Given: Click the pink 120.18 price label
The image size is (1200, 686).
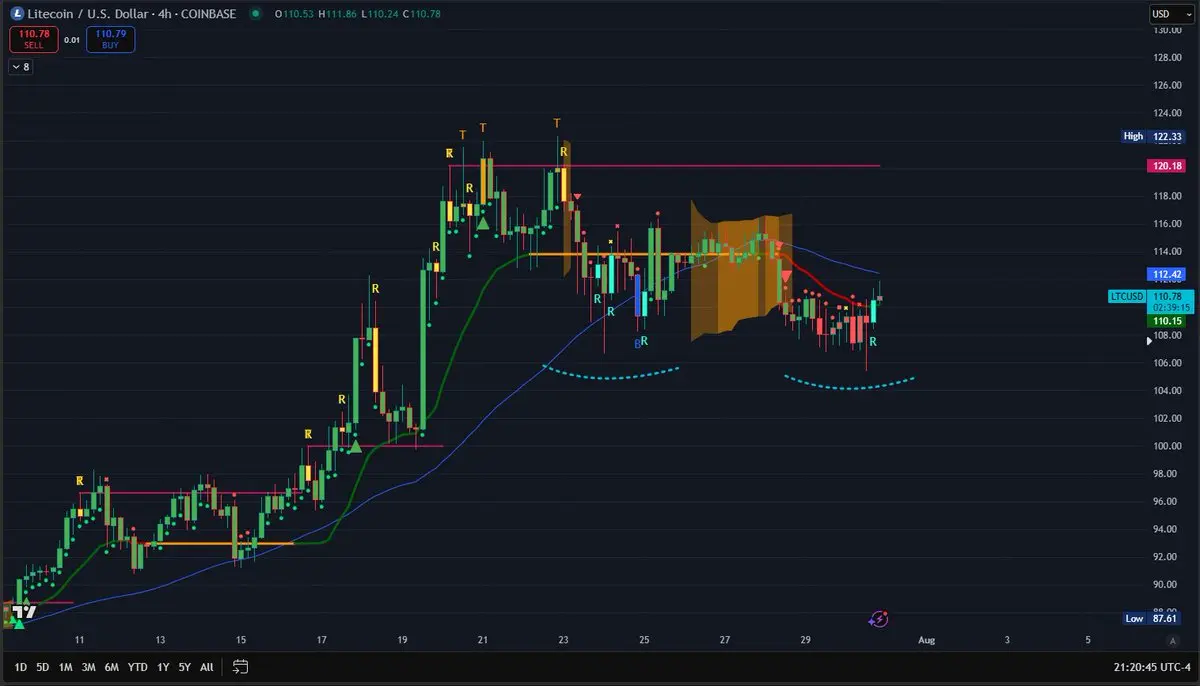Looking at the screenshot, I should [x=1167, y=166].
